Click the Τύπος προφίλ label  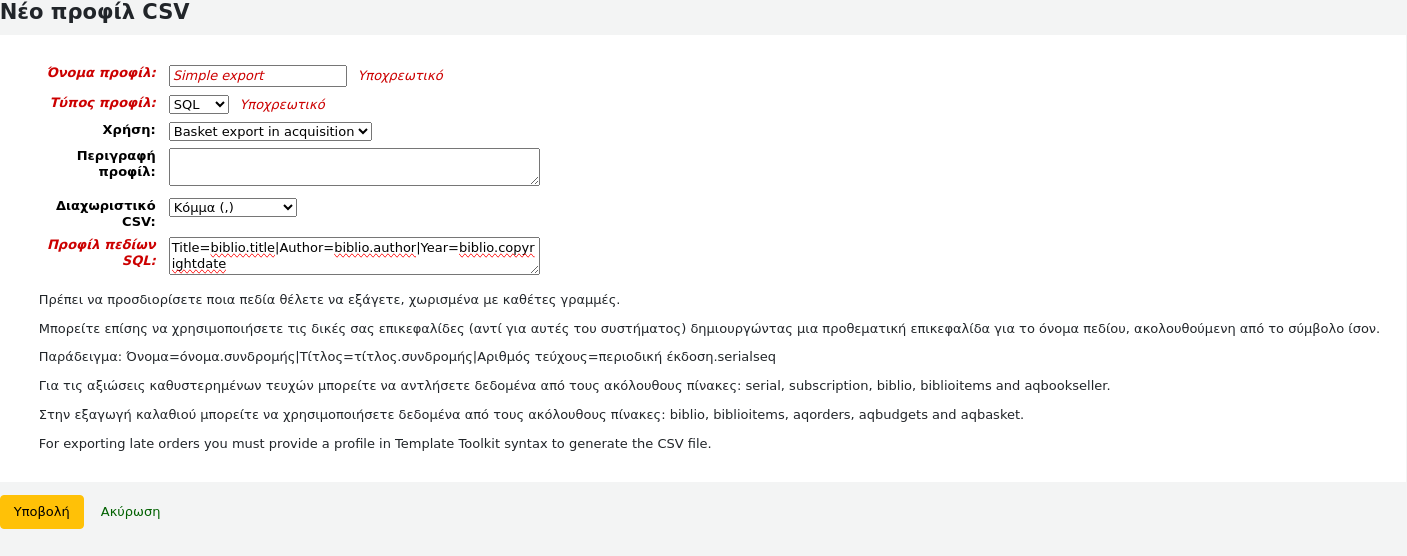pyautogui.click(x=103, y=103)
